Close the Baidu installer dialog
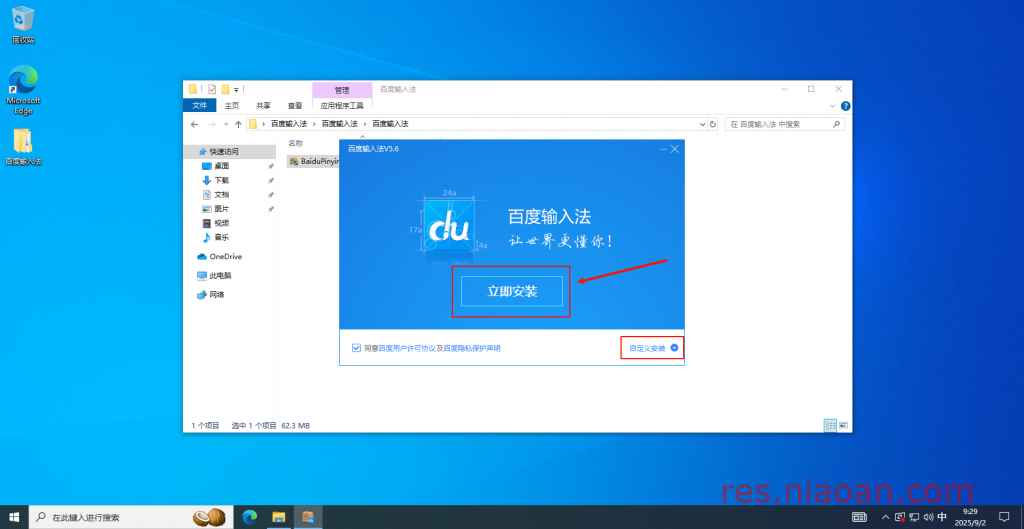Screen dimensions: 1024x529 coord(675,149)
